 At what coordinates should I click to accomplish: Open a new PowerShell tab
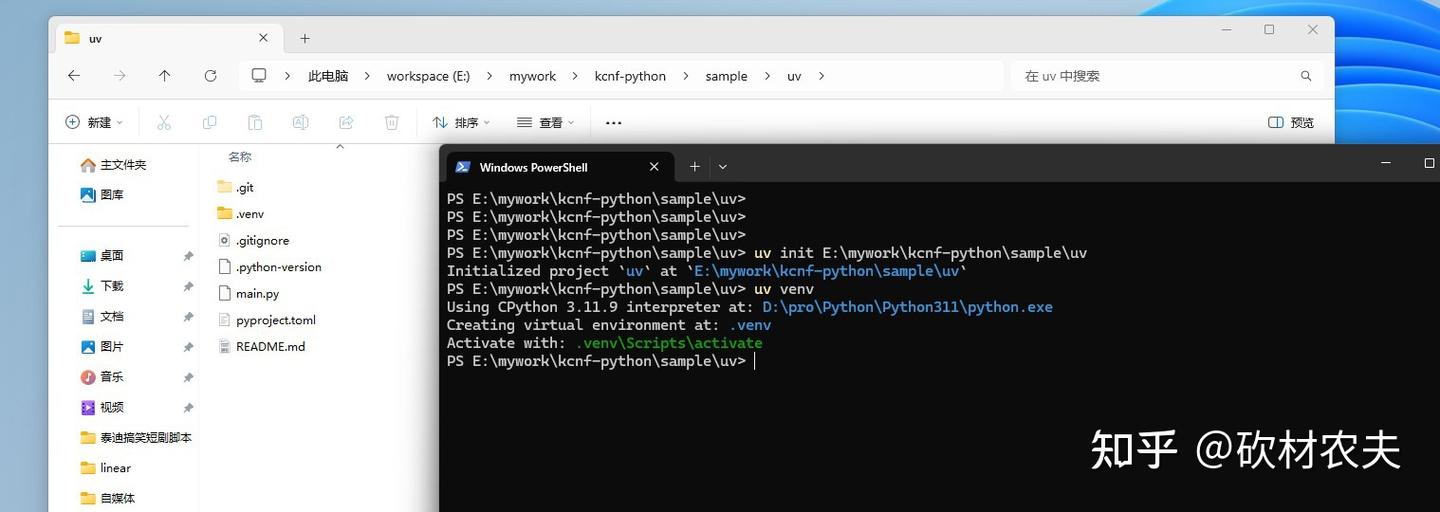(x=694, y=167)
